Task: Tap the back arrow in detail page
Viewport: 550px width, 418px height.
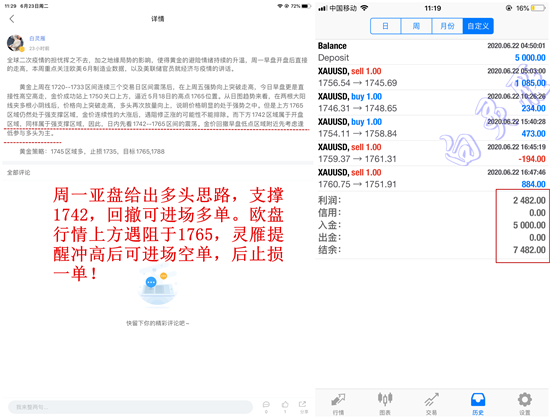Action: coord(12,19)
